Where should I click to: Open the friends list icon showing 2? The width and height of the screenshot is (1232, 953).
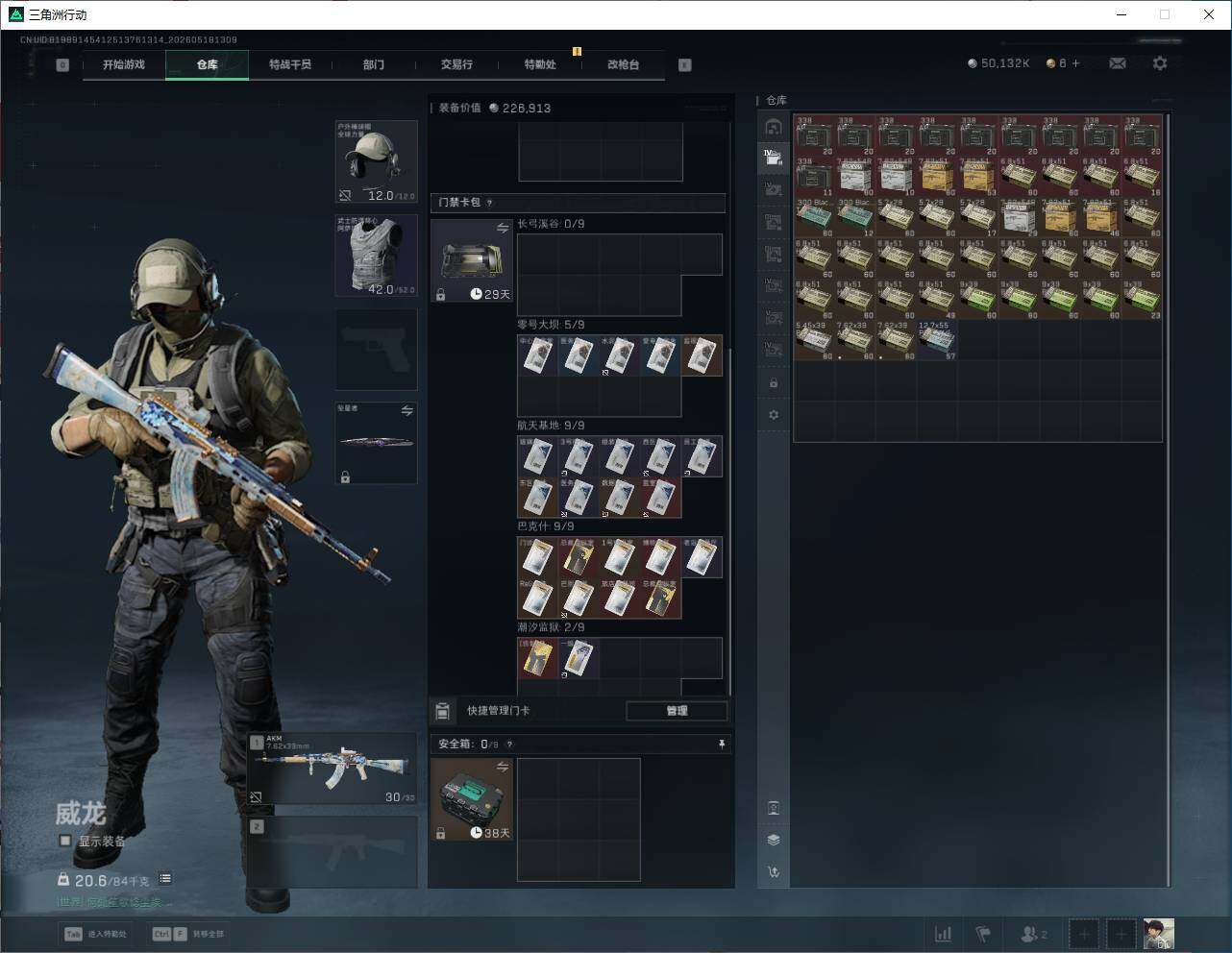(x=1034, y=933)
